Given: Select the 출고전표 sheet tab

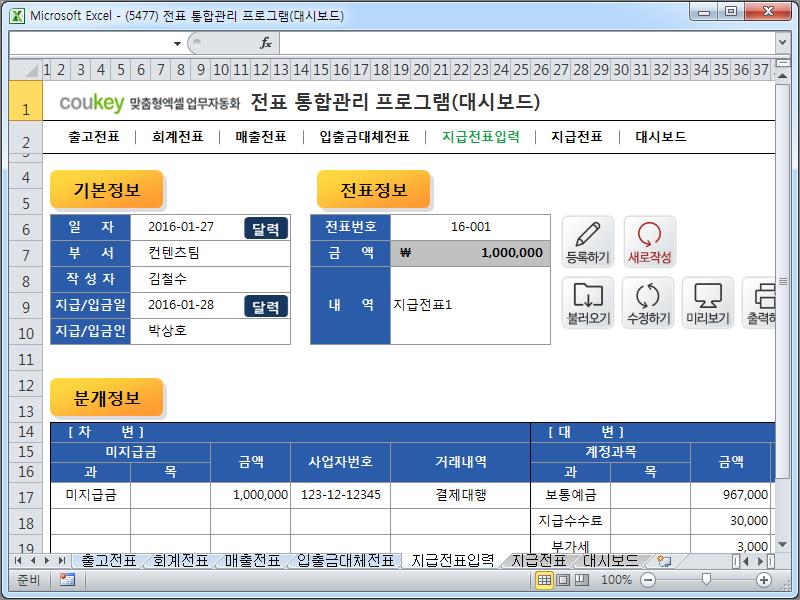Looking at the screenshot, I should pyautogui.click(x=109, y=561).
